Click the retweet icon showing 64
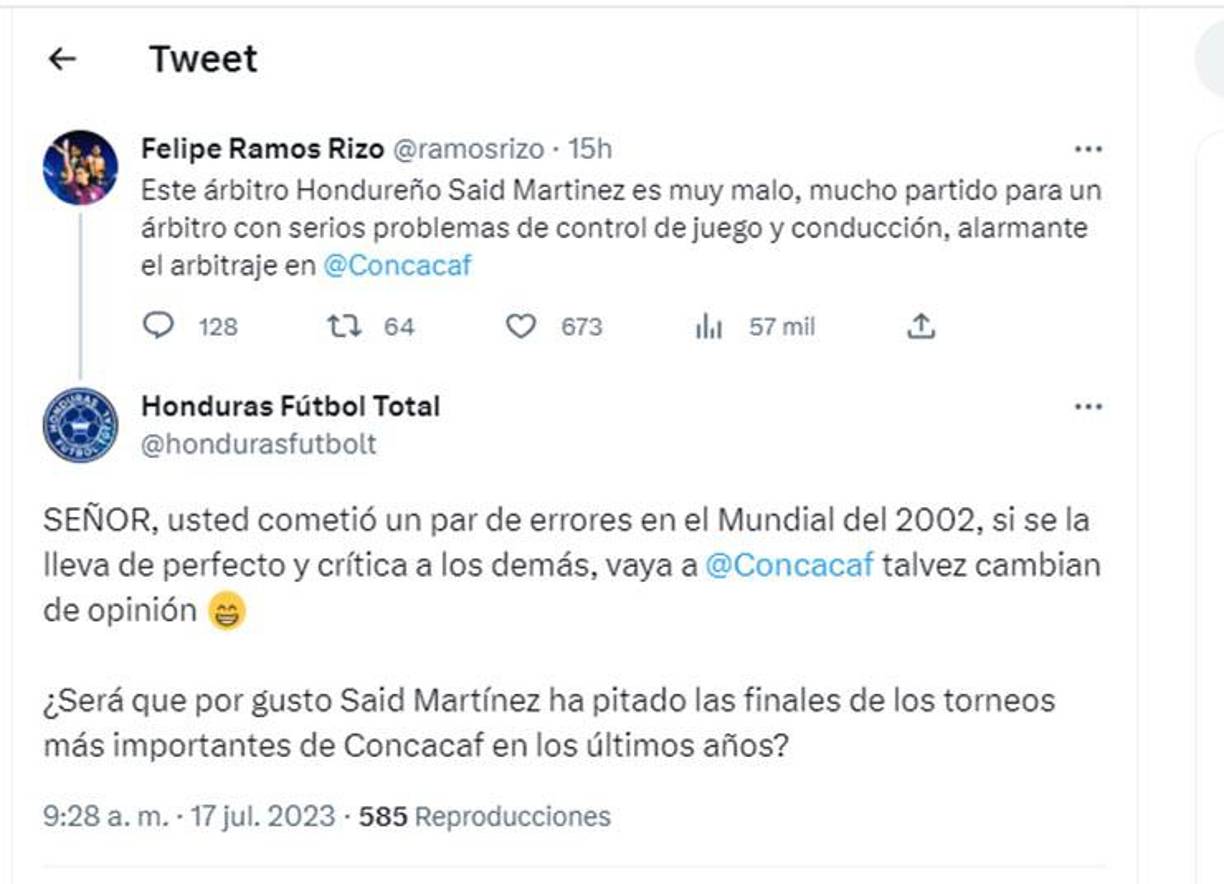 pyautogui.click(x=344, y=325)
